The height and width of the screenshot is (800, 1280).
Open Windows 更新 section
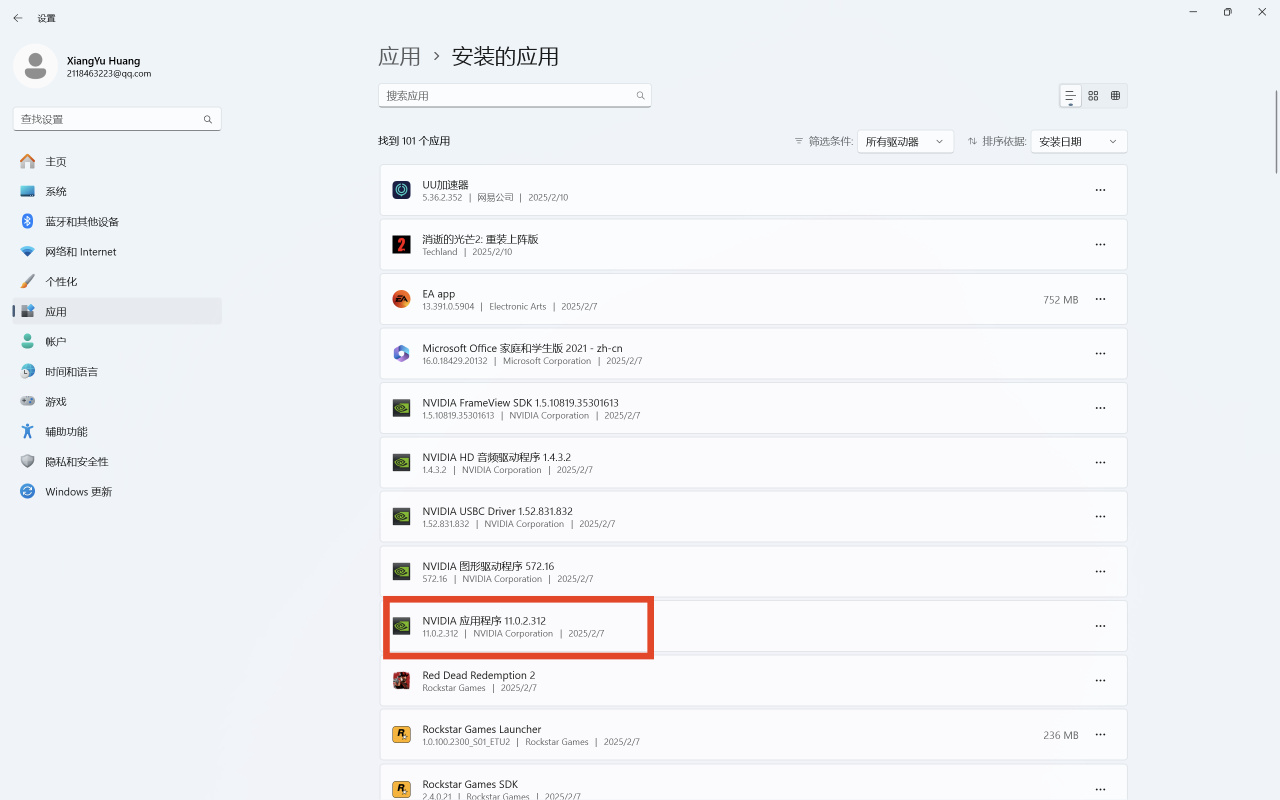tap(117, 491)
